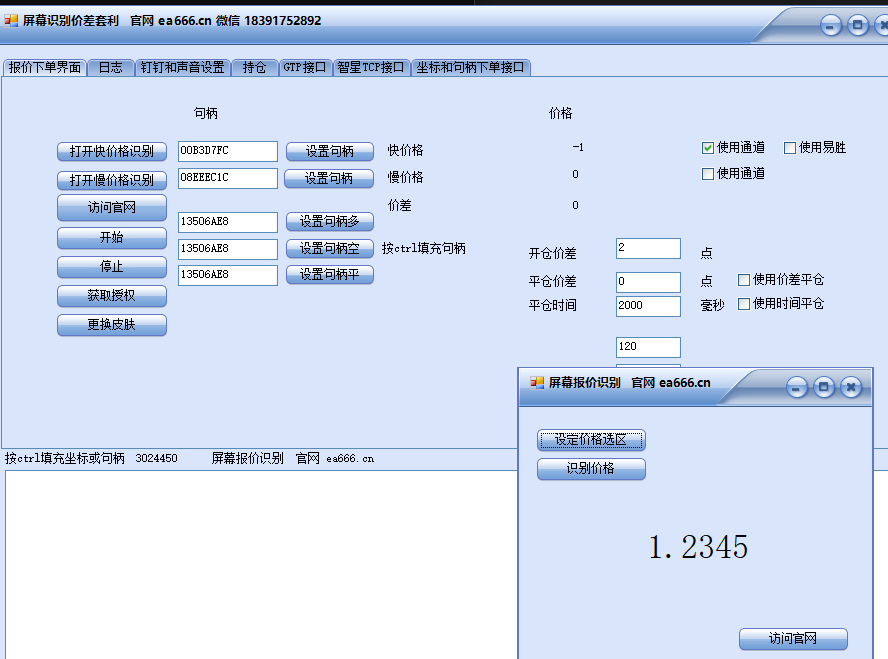Maximize the main 屏幕识别价差套利 window
Viewport: 888px width, 659px height.
(x=858, y=27)
